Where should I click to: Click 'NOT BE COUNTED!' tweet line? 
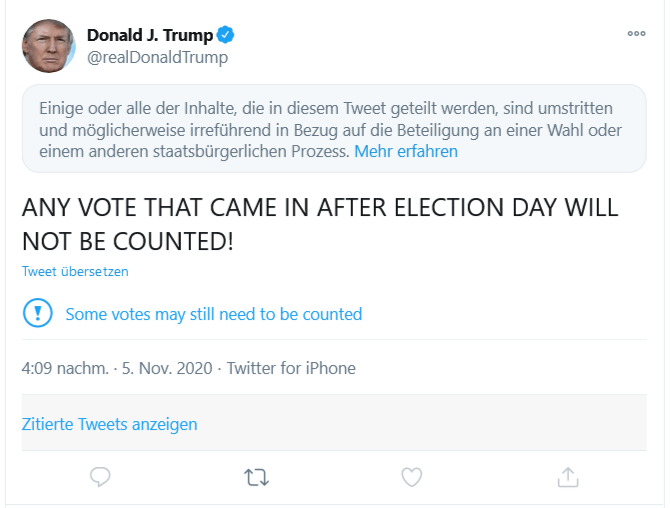click(127, 241)
